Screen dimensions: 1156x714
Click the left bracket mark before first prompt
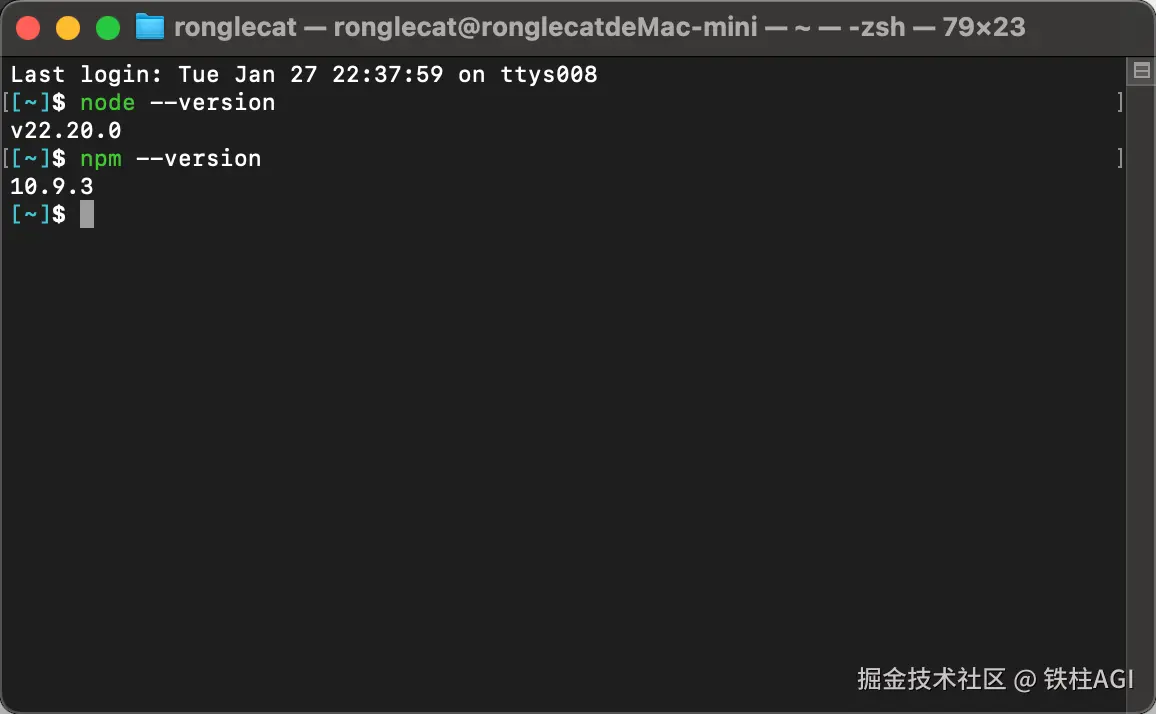pos(6,103)
